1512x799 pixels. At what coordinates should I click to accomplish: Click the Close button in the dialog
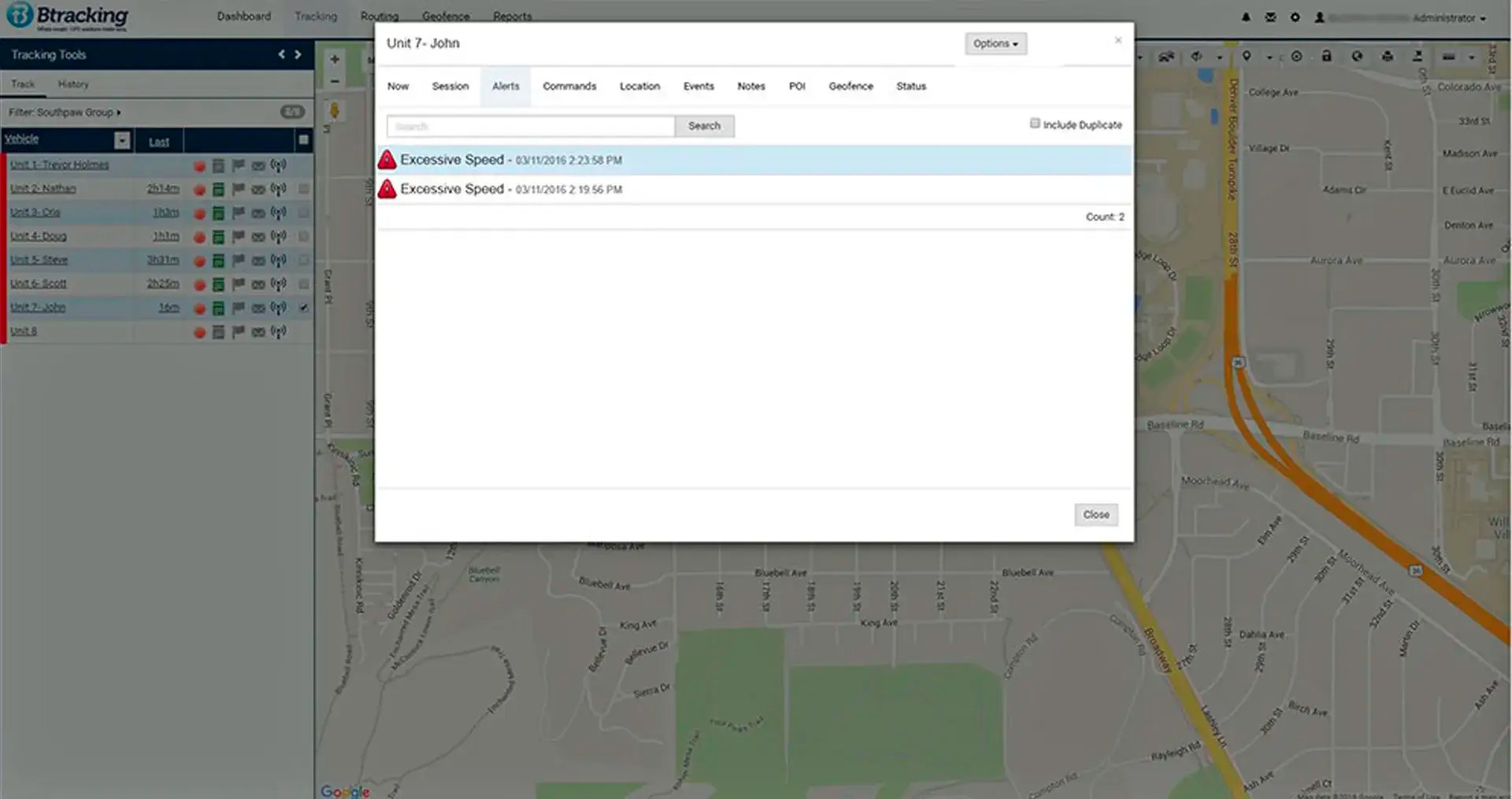coord(1095,515)
